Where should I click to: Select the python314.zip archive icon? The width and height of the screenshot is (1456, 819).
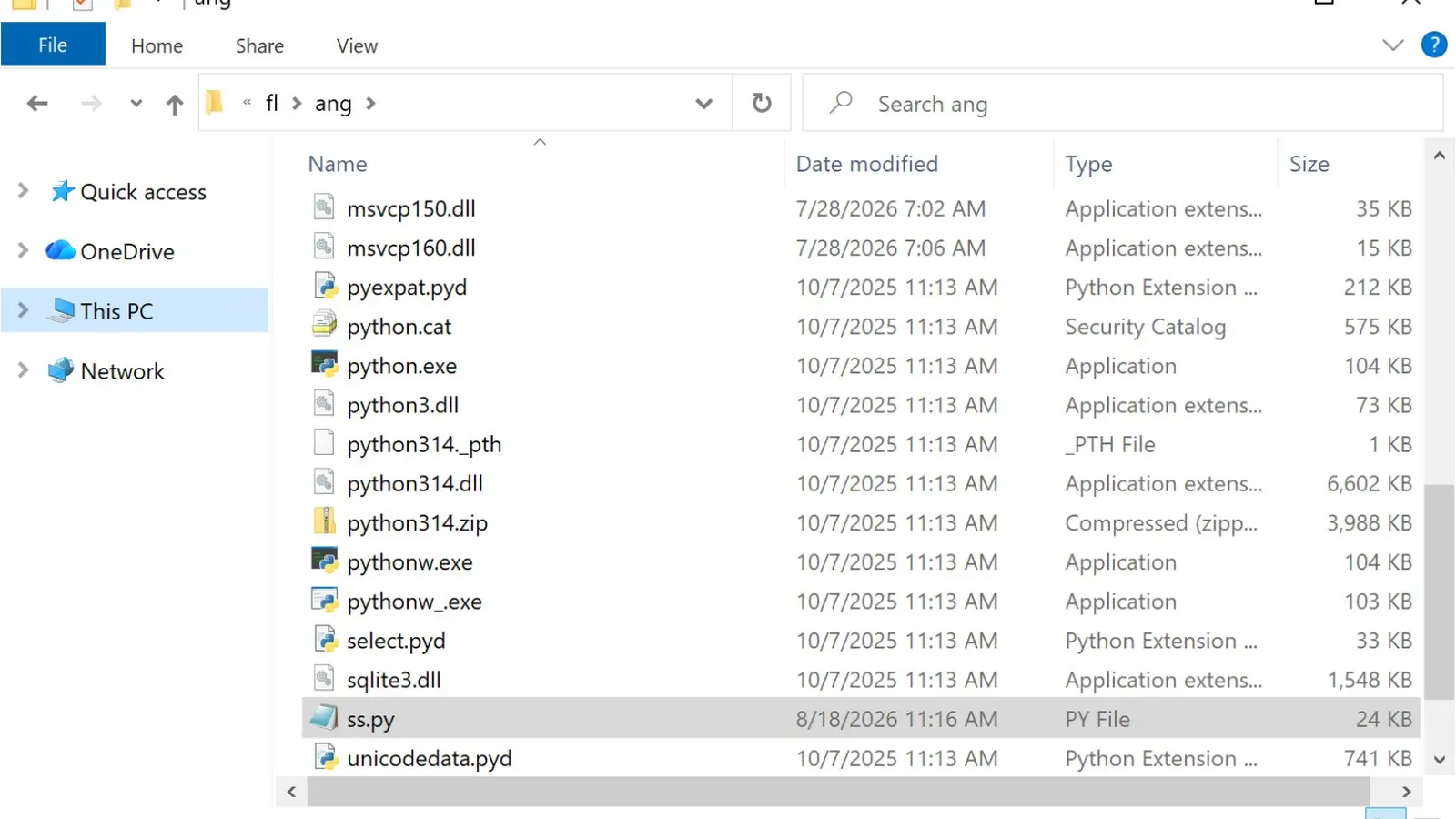(x=324, y=521)
